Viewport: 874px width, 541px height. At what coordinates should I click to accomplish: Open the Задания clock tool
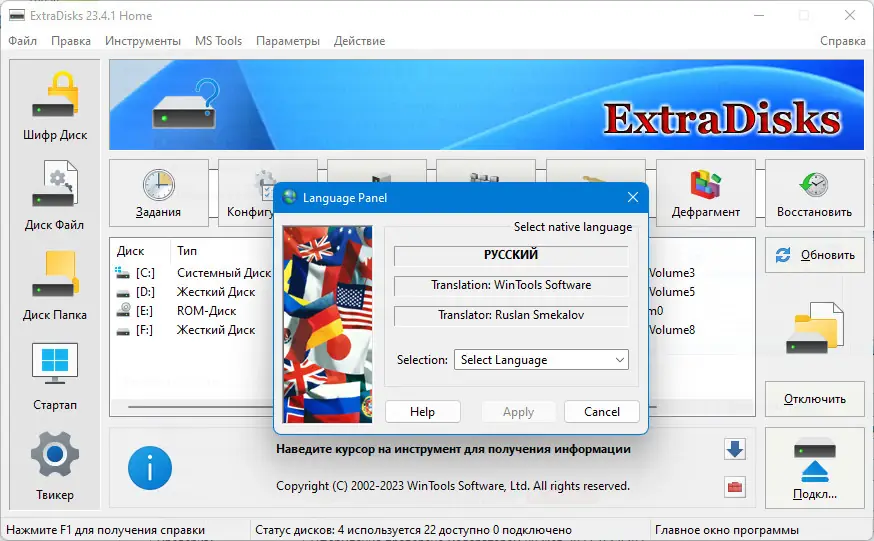click(x=159, y=193)
